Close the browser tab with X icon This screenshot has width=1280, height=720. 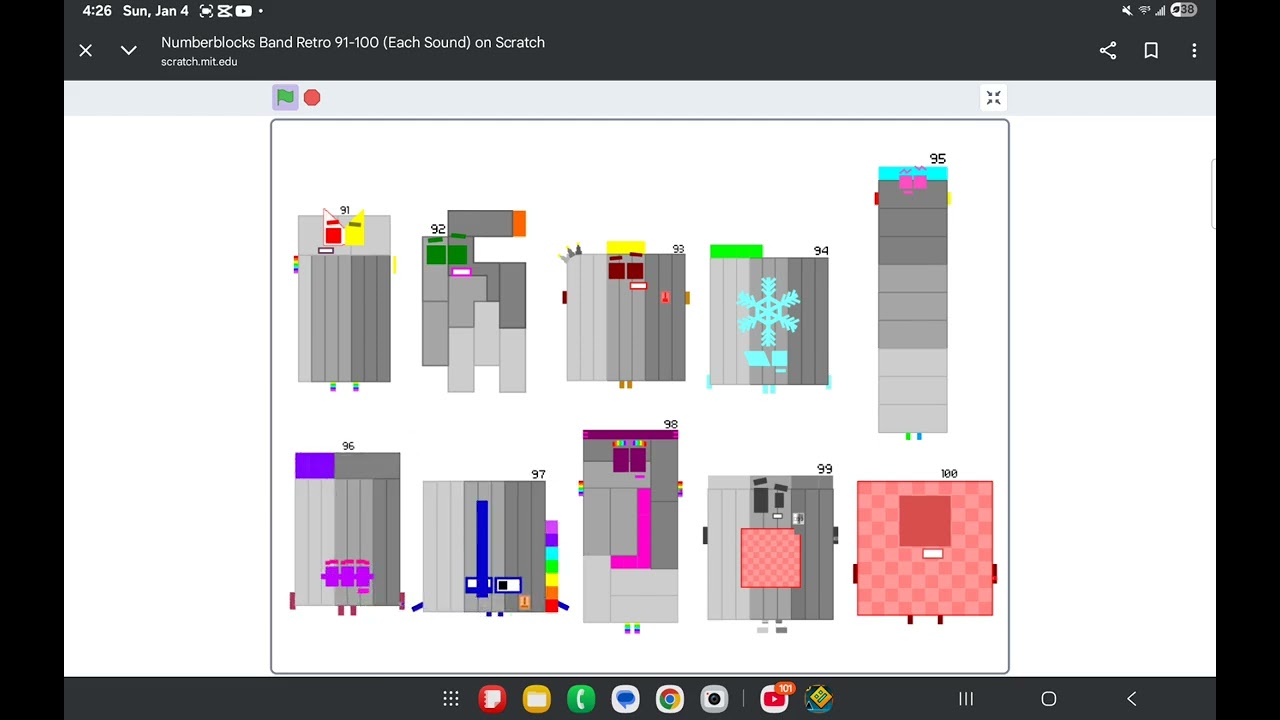pyautogui.click(x=86, y=50)
